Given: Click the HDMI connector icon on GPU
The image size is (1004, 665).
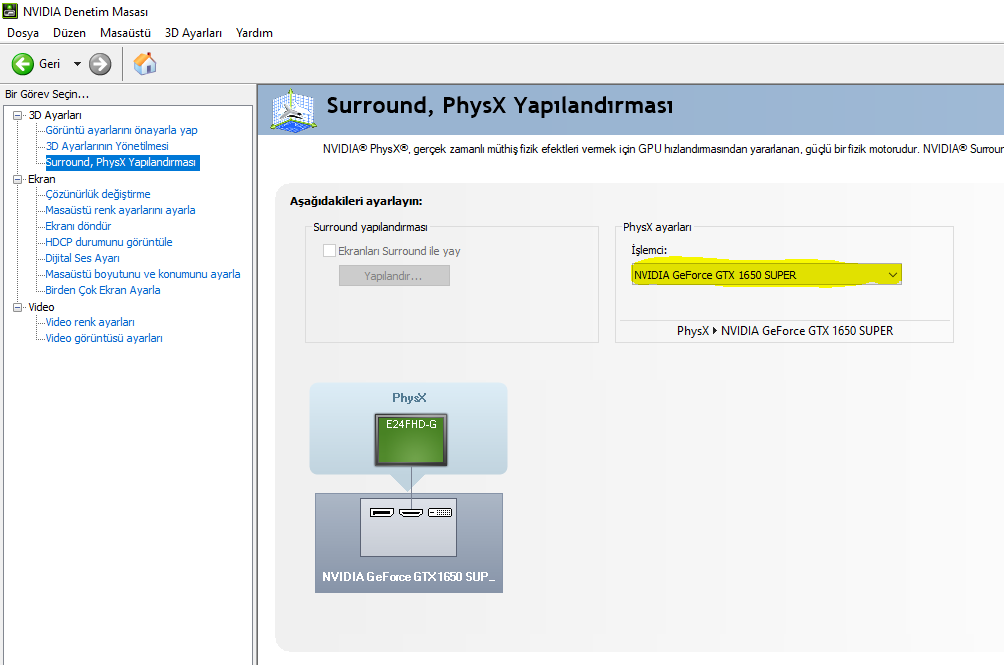Looking at the screenshot, I should [x=411, y=513].
